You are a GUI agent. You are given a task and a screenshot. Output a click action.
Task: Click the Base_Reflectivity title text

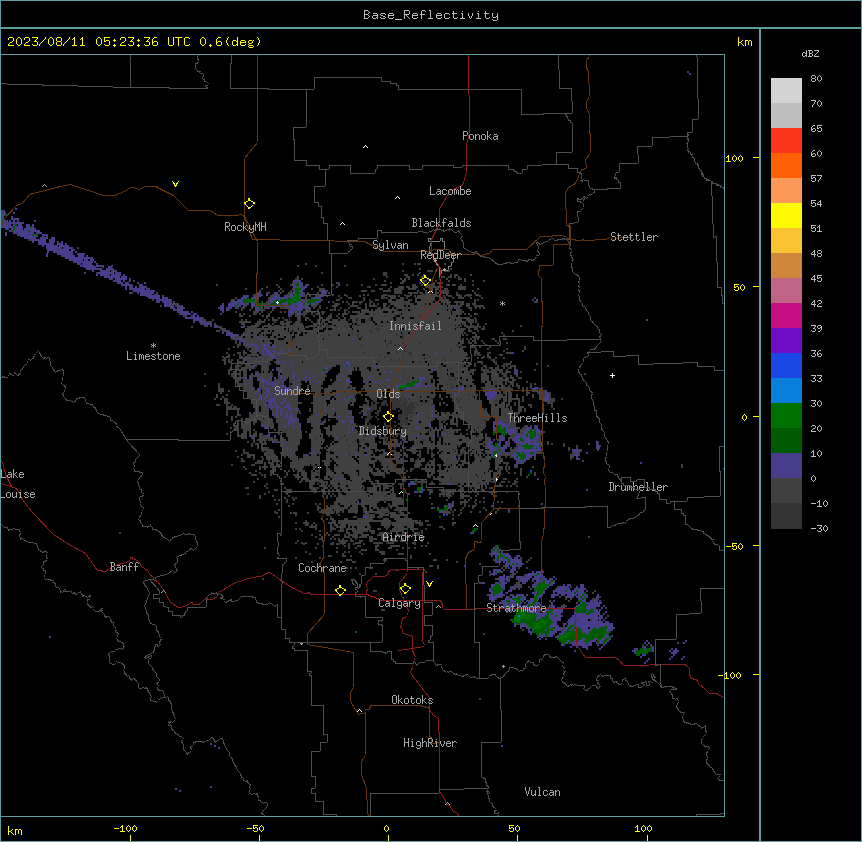[431, 15]
